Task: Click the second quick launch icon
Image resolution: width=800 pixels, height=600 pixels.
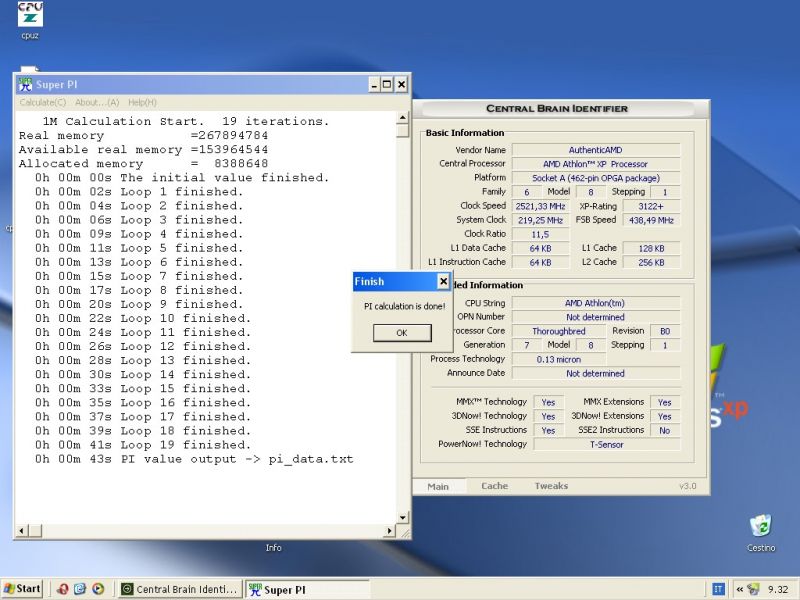Action: (x=80, y=589)
